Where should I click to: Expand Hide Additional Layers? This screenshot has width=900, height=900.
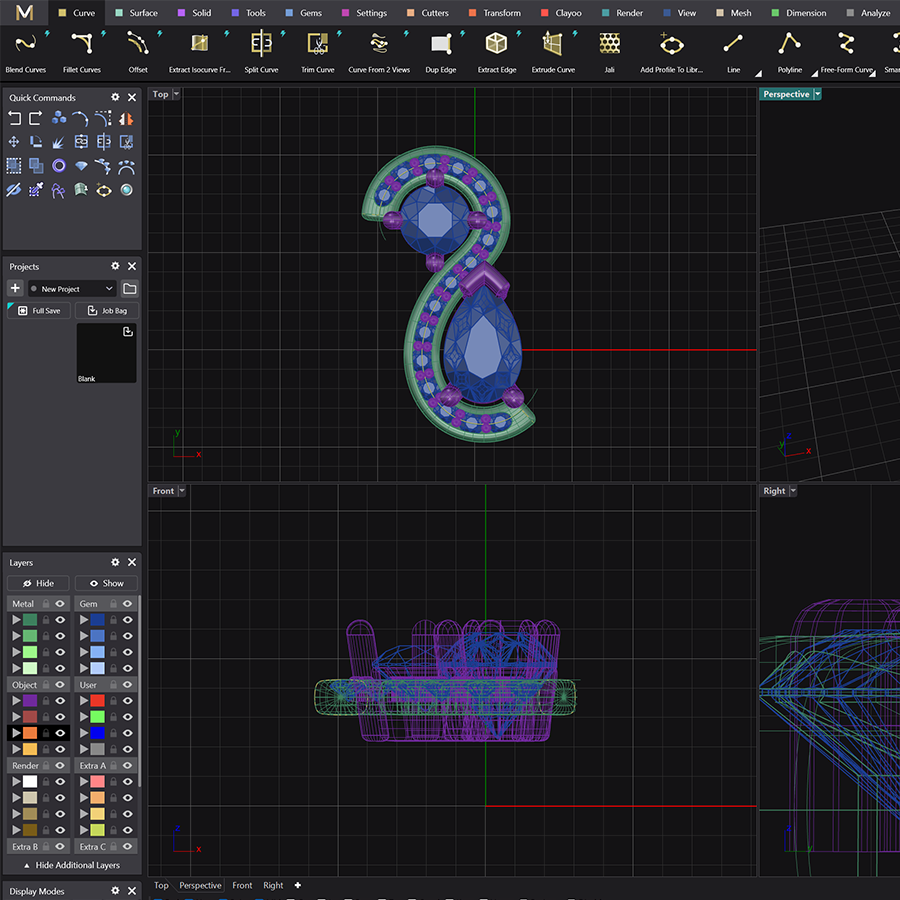(71, 865)
